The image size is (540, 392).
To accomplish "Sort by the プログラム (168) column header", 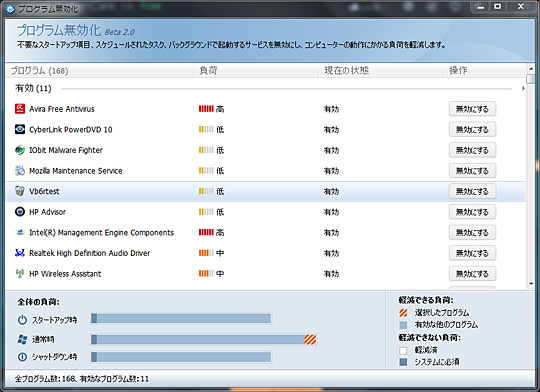I will click(100, 71).
